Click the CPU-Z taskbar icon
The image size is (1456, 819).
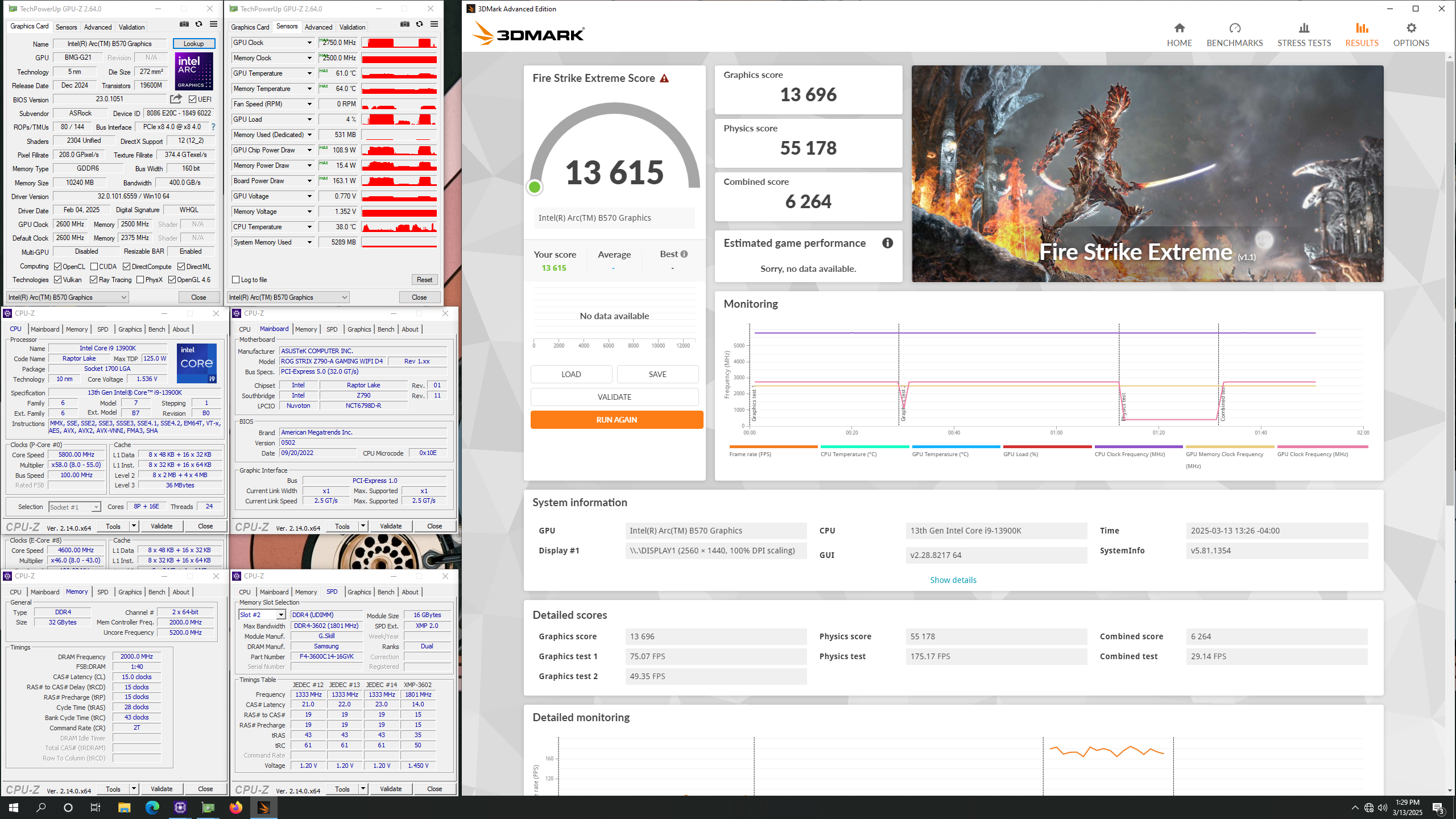click(x=180, y=808)
